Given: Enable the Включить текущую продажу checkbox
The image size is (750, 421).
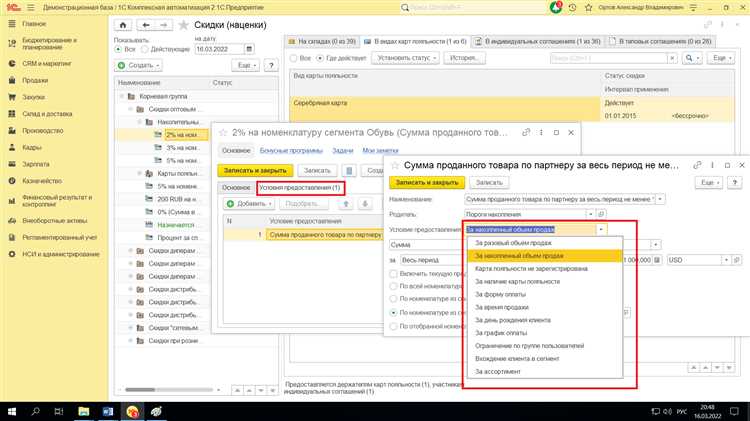Looking at the screenshot, I should [x=393, y=273].
